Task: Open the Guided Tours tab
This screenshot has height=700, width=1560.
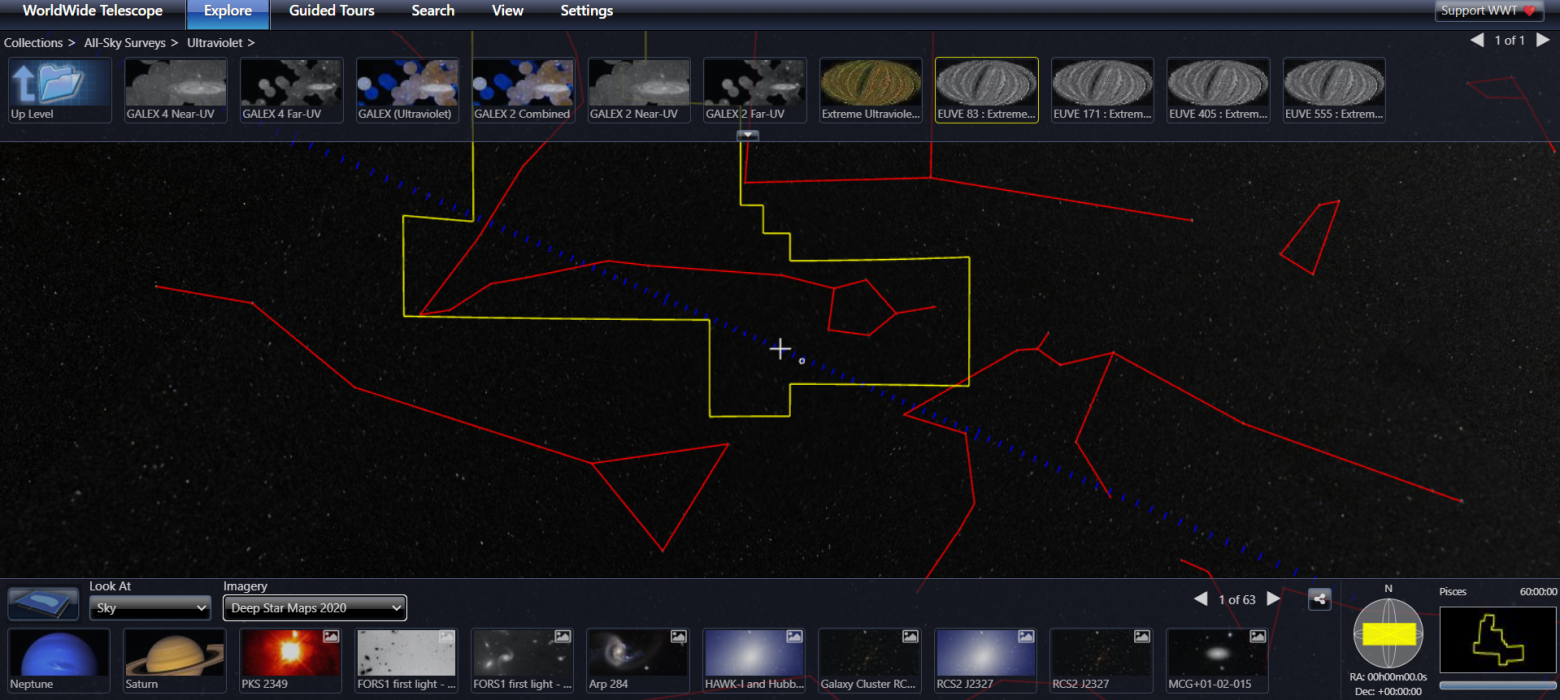Action: [x=332, y=12]
